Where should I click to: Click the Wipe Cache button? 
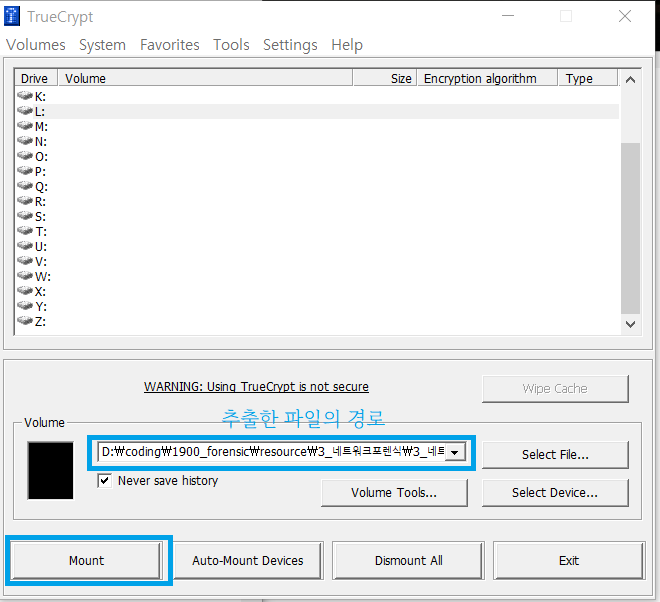[x=555, y=389]
